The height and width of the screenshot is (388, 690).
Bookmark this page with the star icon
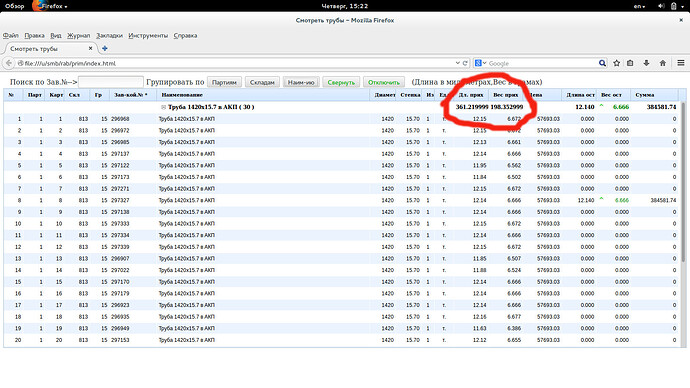617,63
